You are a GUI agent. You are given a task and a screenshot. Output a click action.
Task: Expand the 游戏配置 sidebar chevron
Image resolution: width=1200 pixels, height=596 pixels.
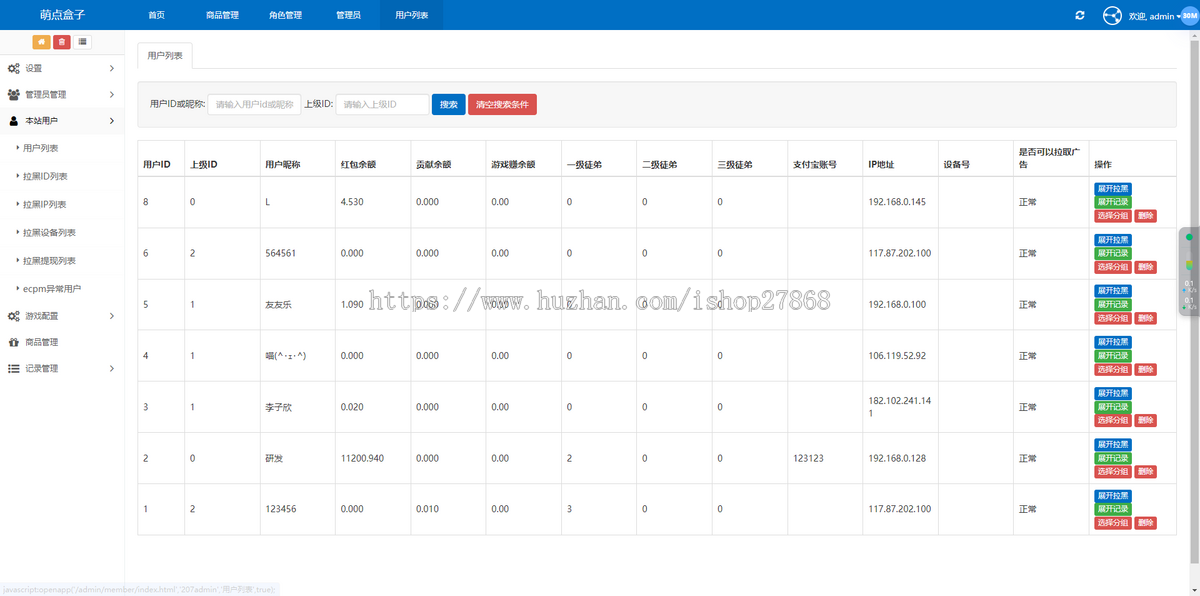(111, 316)
